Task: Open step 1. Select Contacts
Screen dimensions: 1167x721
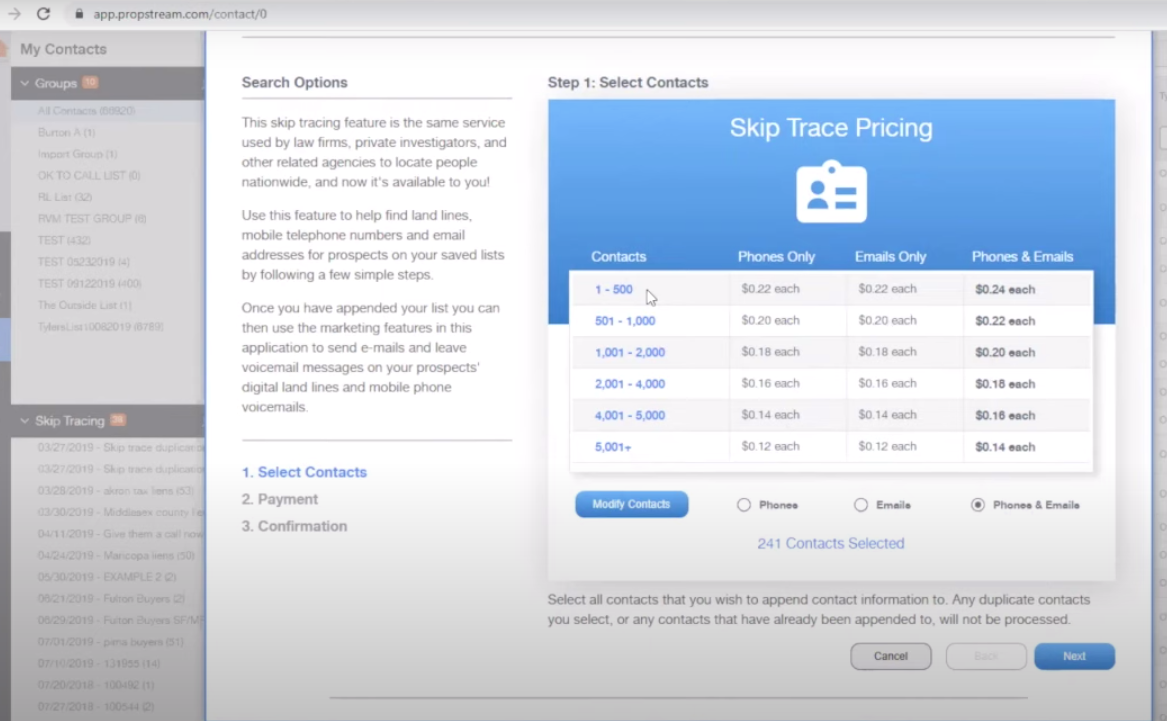Action: pos(304,472)
